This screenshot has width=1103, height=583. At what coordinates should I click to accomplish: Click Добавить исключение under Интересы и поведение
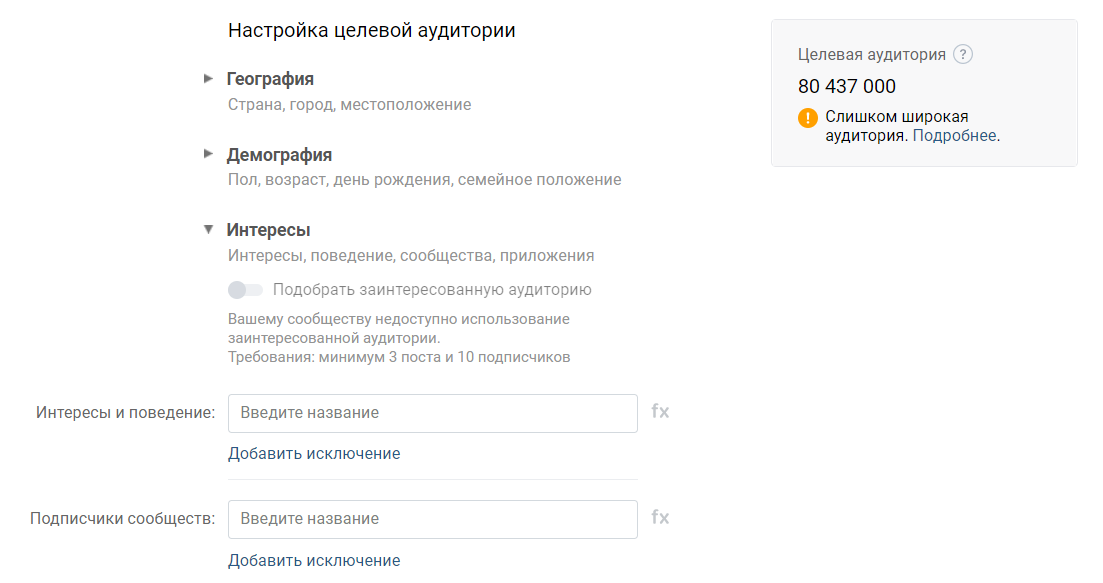coord(314,453)
